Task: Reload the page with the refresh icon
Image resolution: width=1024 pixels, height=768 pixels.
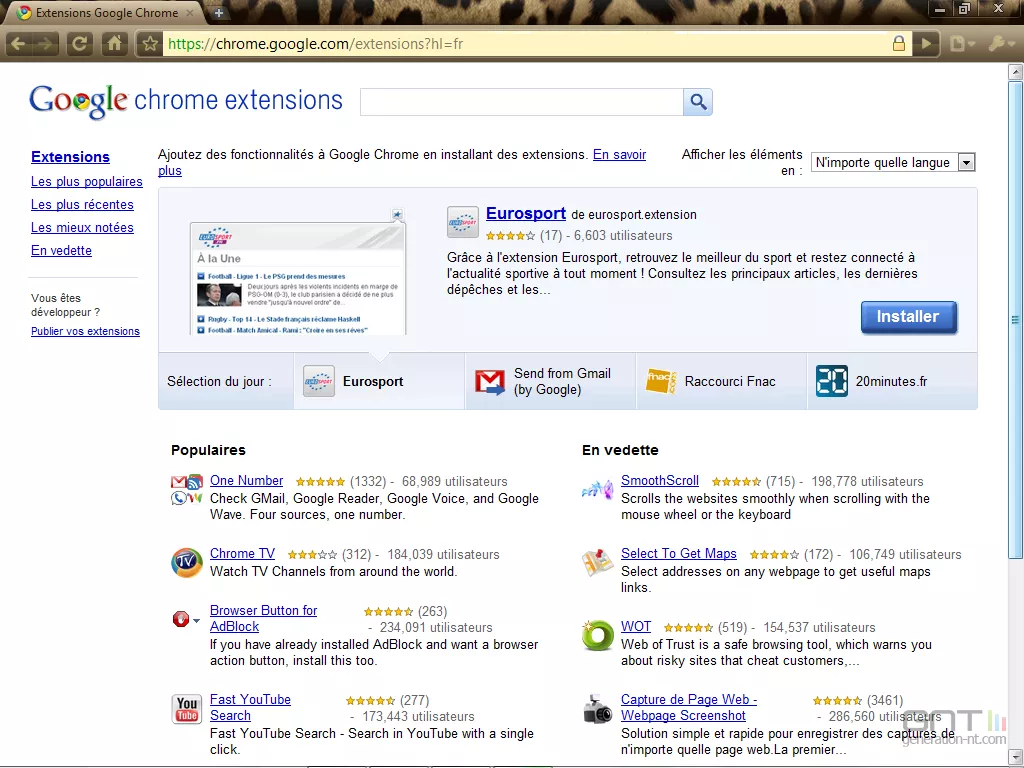Action: 80,44
